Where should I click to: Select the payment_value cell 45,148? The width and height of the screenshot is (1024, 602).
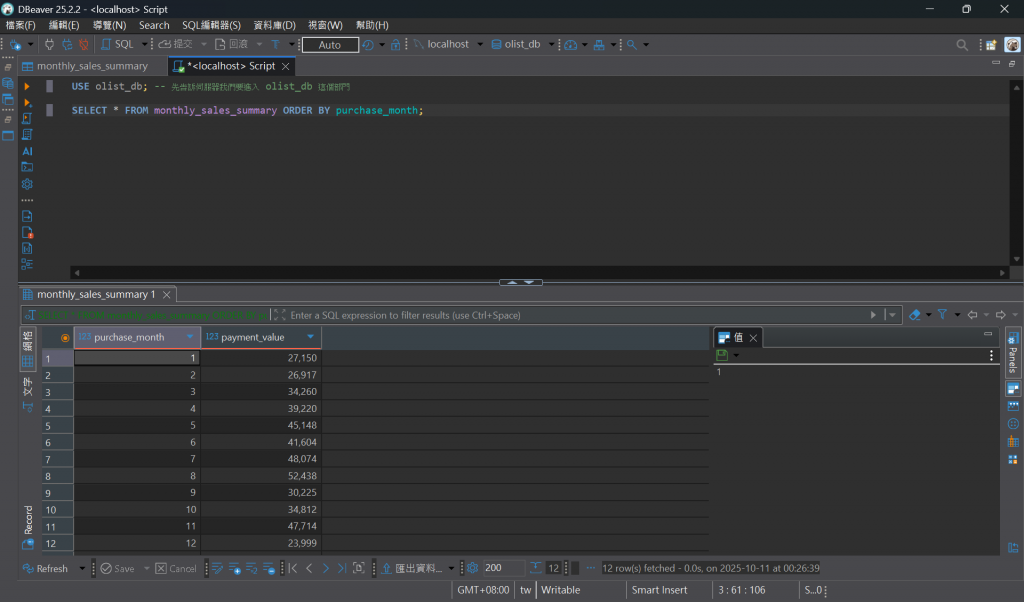(261, 425)
